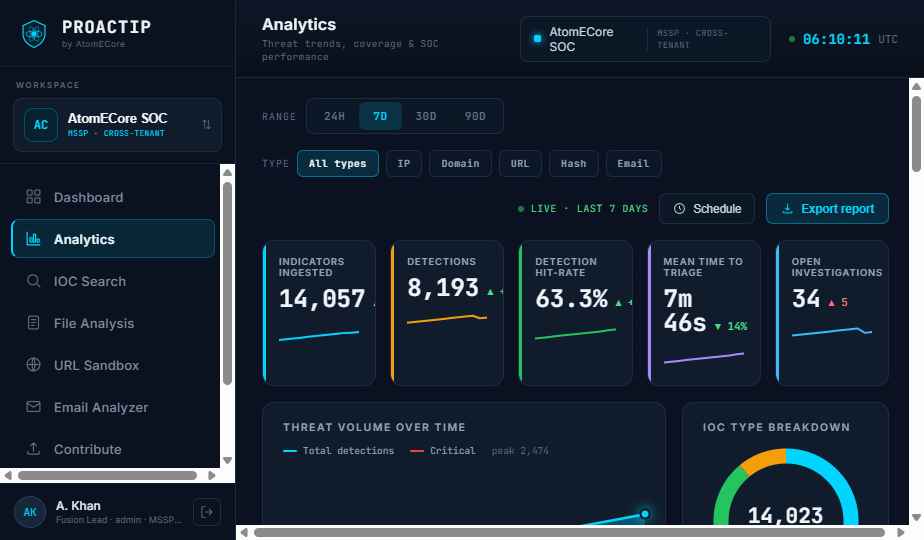Toggle Critical legend item
The height and width of the screenshot is (540, 924).
443,450
